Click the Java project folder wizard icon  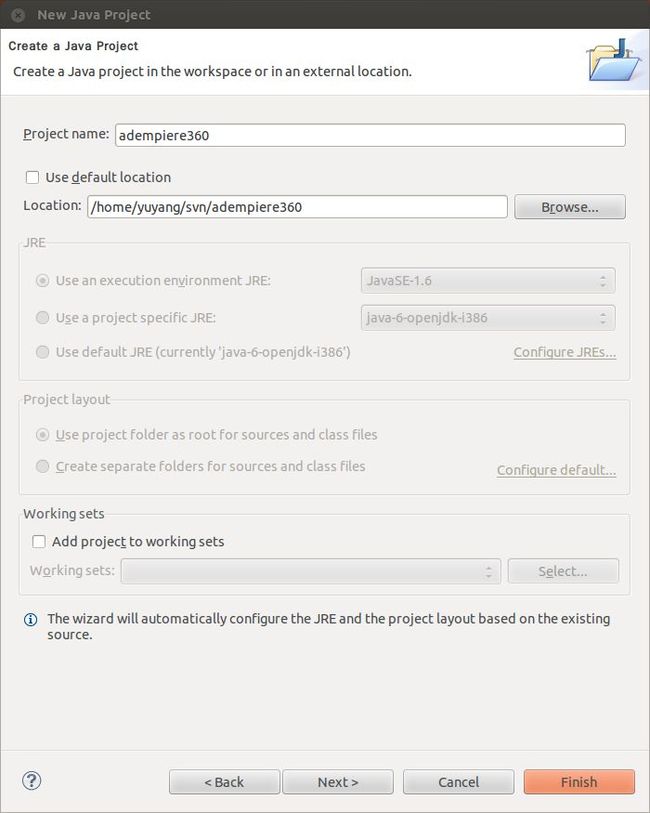pos(614,60)
